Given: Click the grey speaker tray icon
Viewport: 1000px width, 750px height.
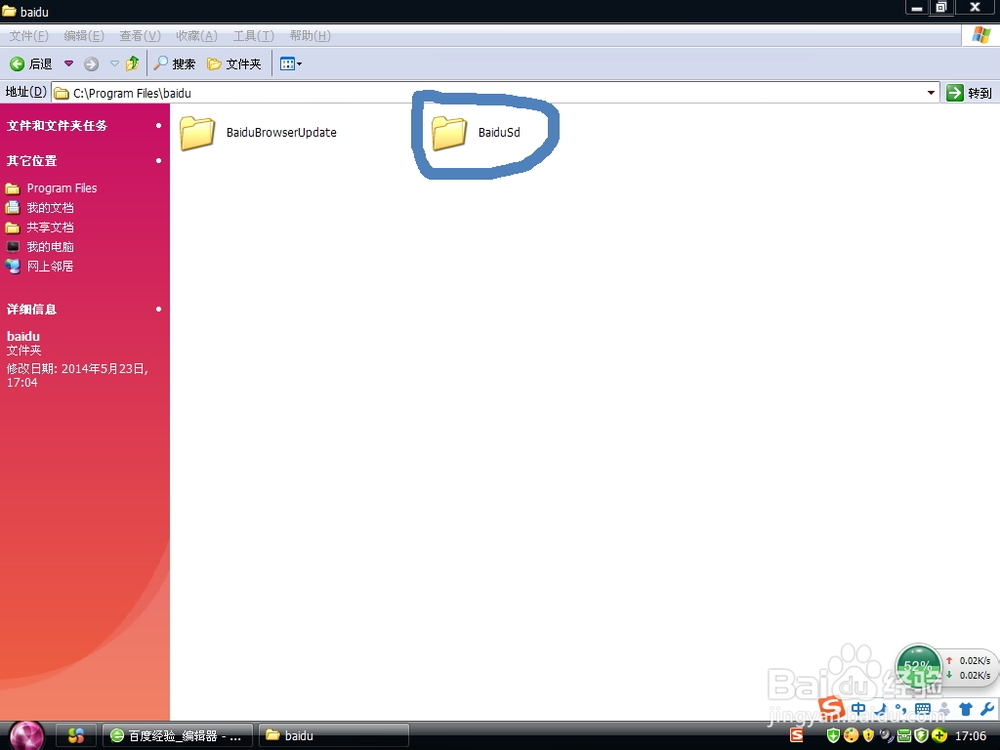Looking at the screenshot, I should tap(886, 736).
